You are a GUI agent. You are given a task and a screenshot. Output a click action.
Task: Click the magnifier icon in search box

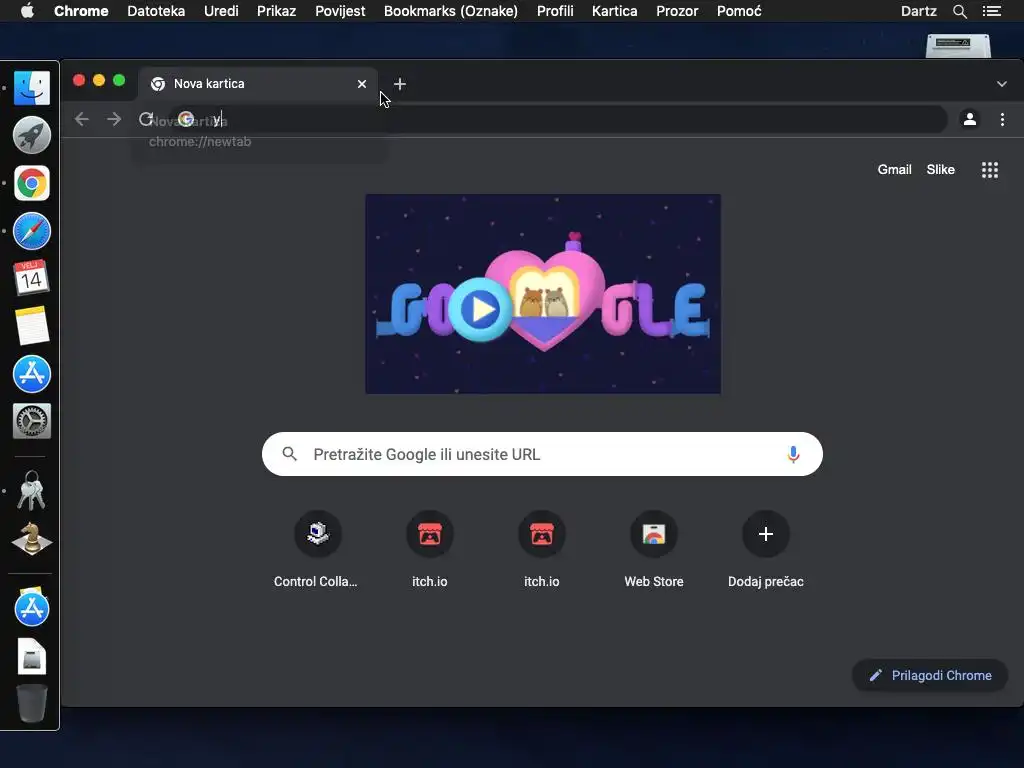(289, 454)
